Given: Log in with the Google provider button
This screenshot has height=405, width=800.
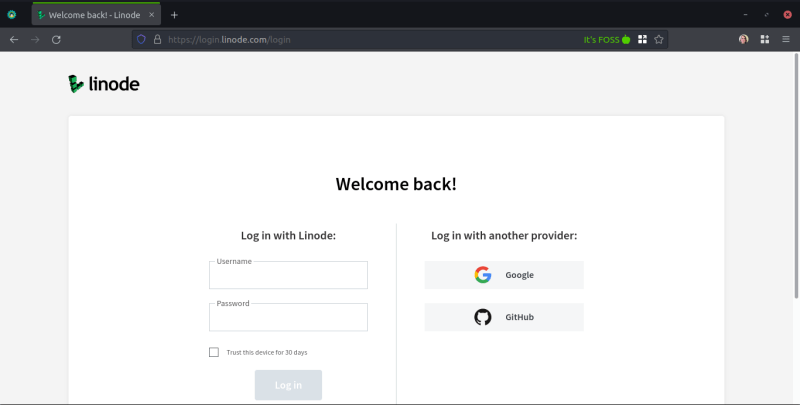Looking at the screenshot, I should (504, 275).
